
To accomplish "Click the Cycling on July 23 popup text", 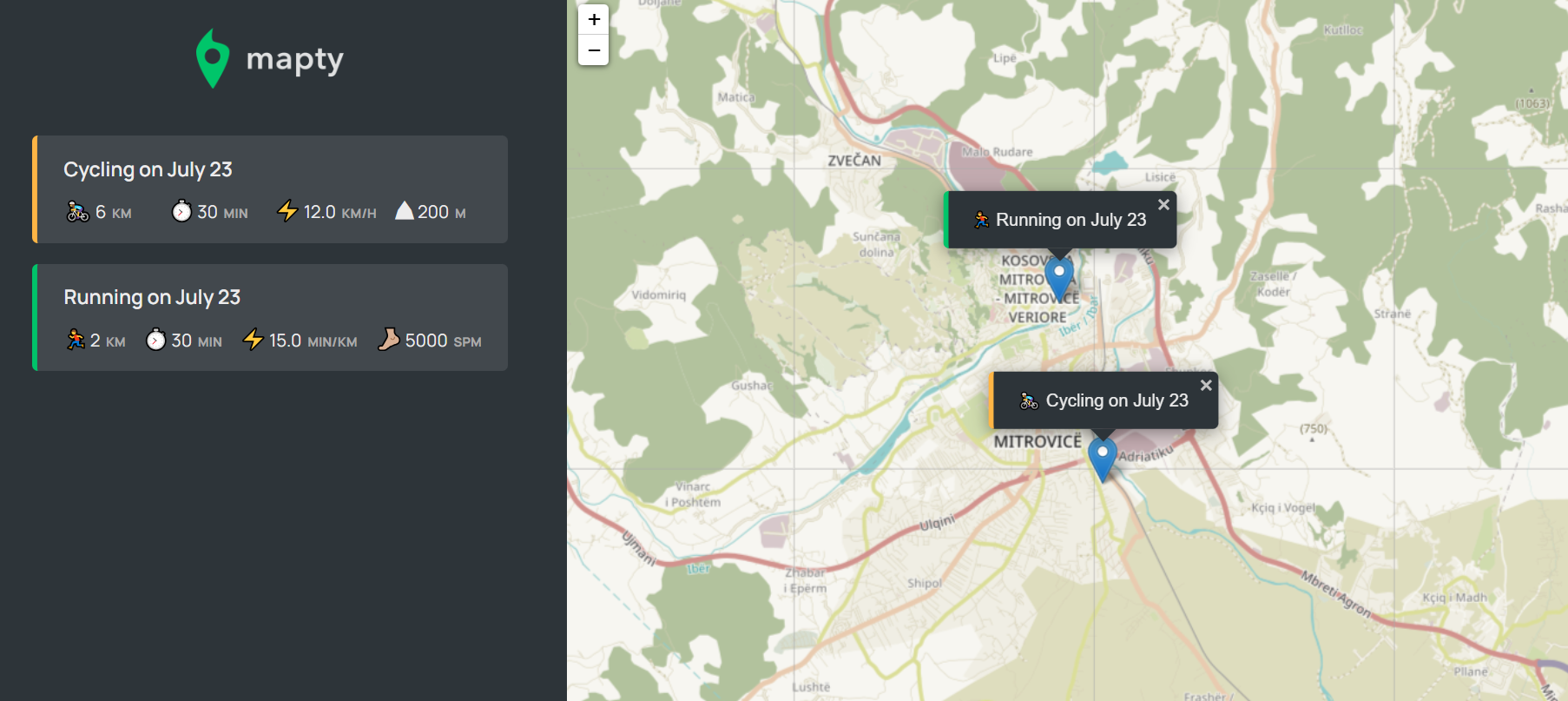I will pyautogui.click(x=1117, y=400).
